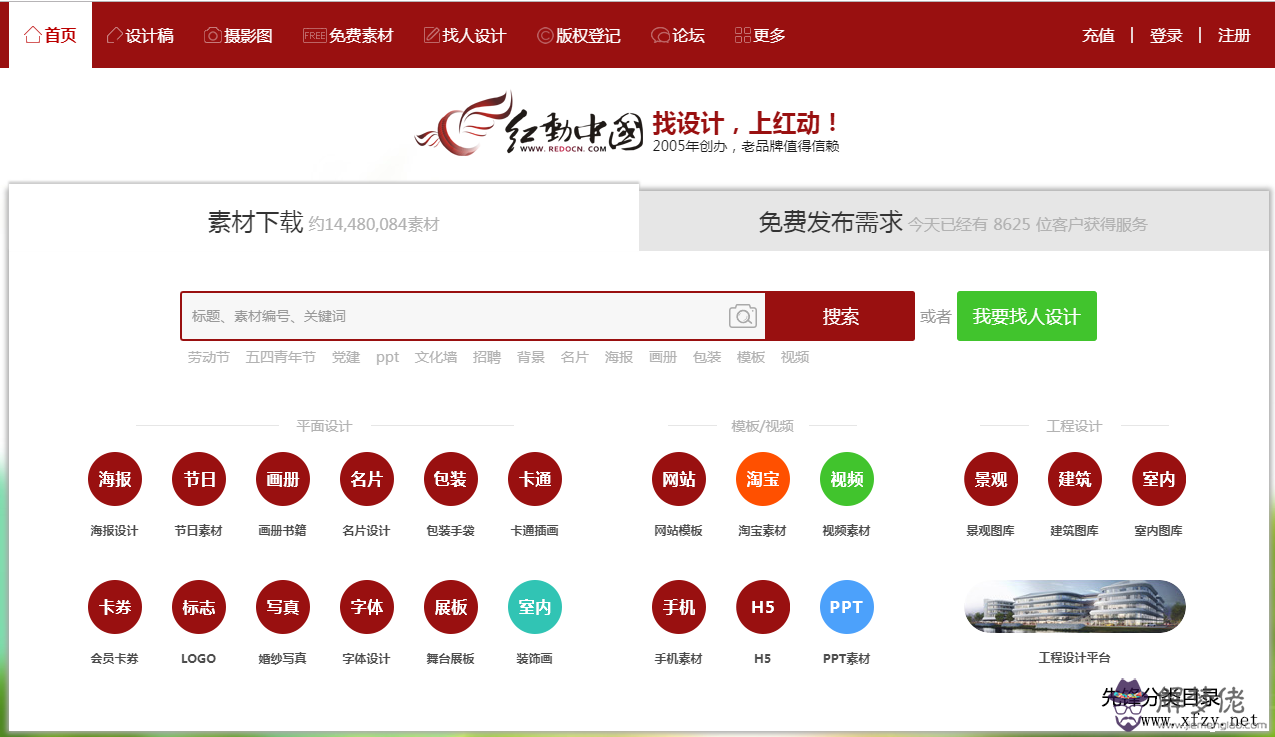Open the 工程设计平台 building thumbnail
The image size is (1275, 737).
pyautogui.click(x=1075, y=606)
